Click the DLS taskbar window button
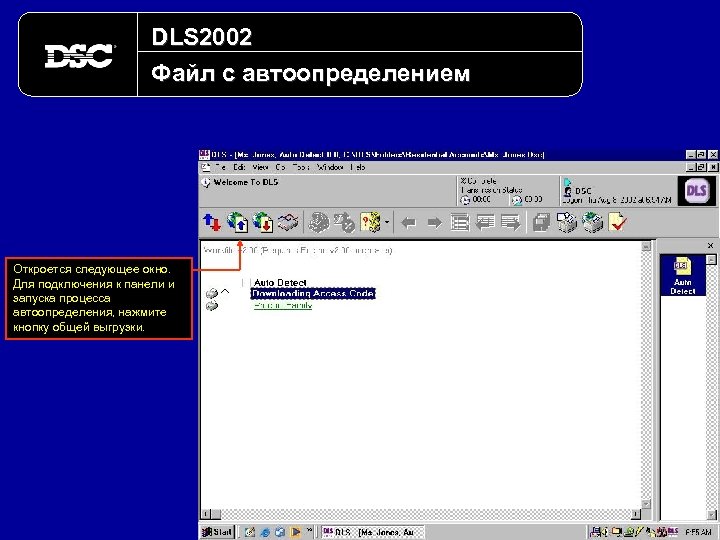Viewport: 720px width, 540px height. click(372, 532)
